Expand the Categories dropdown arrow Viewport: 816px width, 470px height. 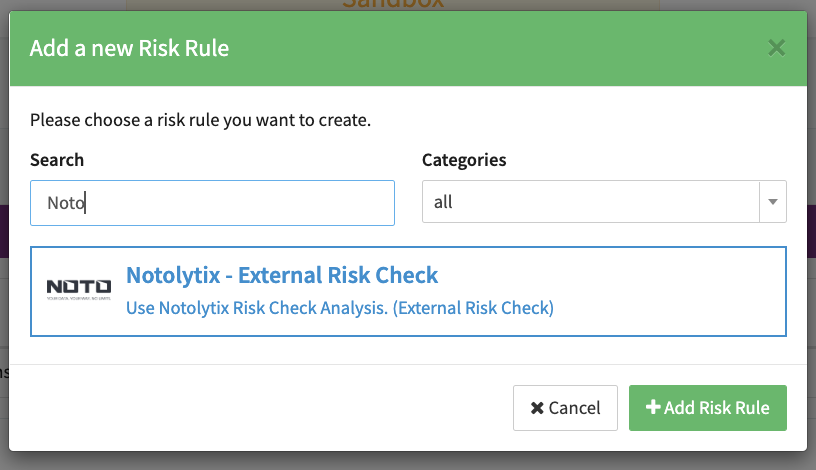pyautogui.click(x=772, y=202)
